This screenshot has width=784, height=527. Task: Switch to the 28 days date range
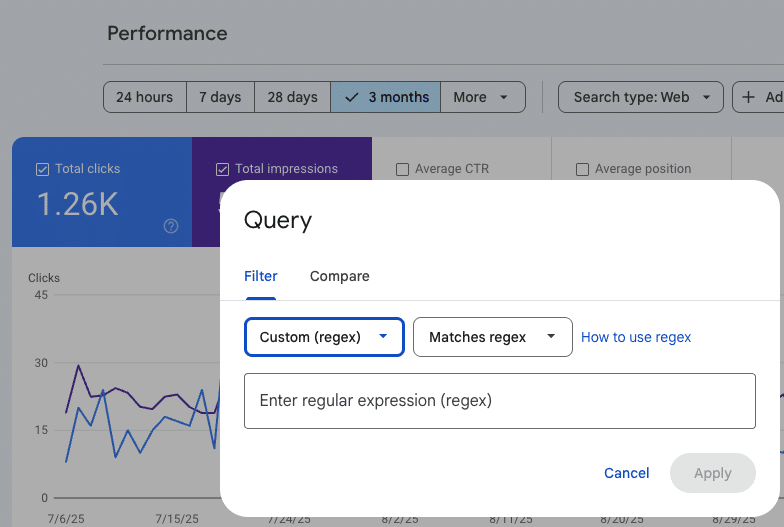click(x=292, y=97)
